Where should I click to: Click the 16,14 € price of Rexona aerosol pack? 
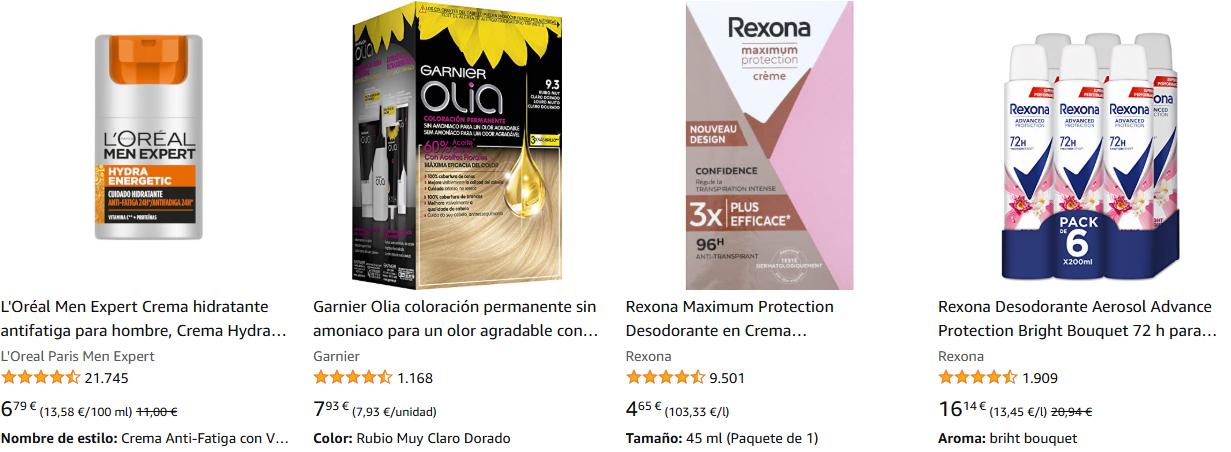[962, 409]
